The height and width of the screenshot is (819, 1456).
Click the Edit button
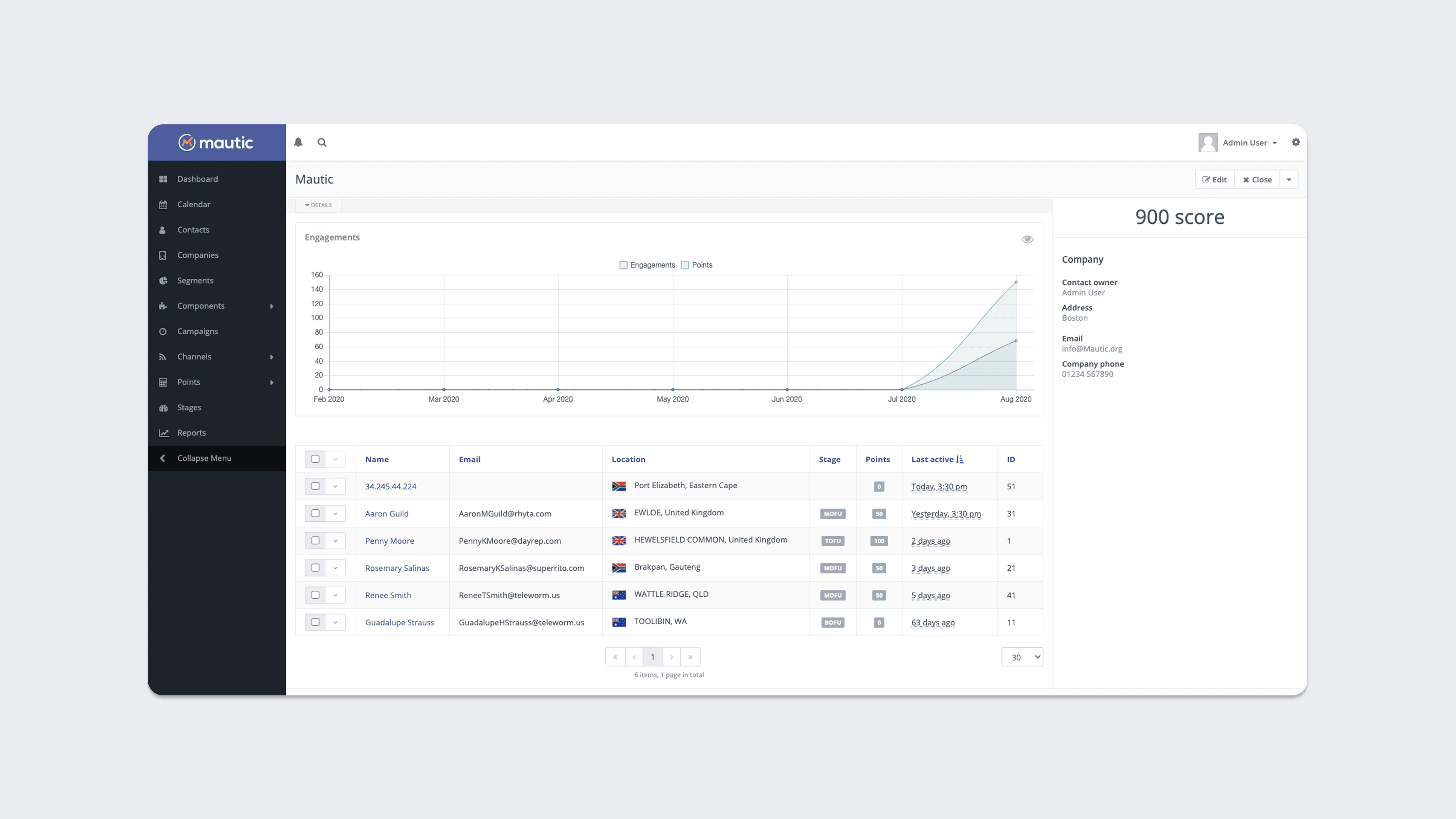1214,180
